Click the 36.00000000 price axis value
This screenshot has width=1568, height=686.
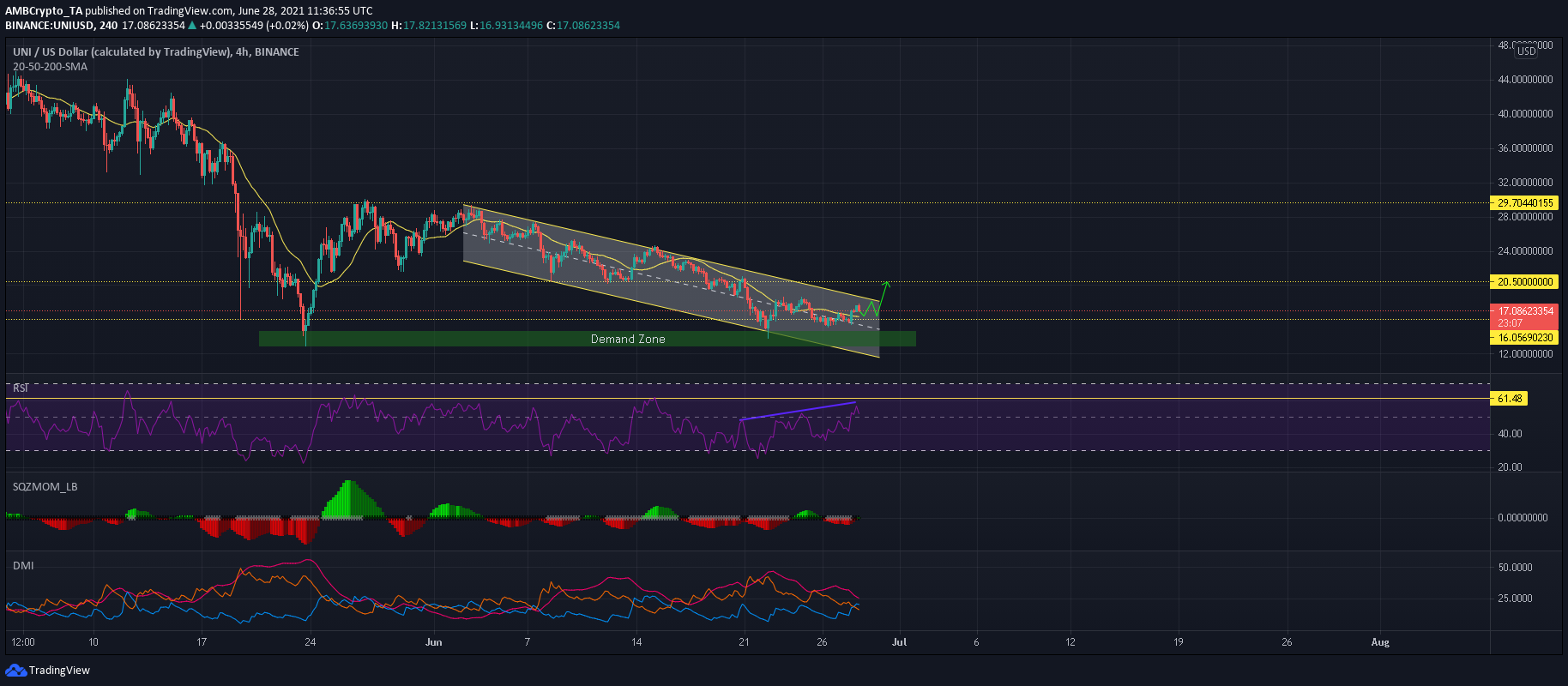pyautogui.click(x=1525, y=148)
